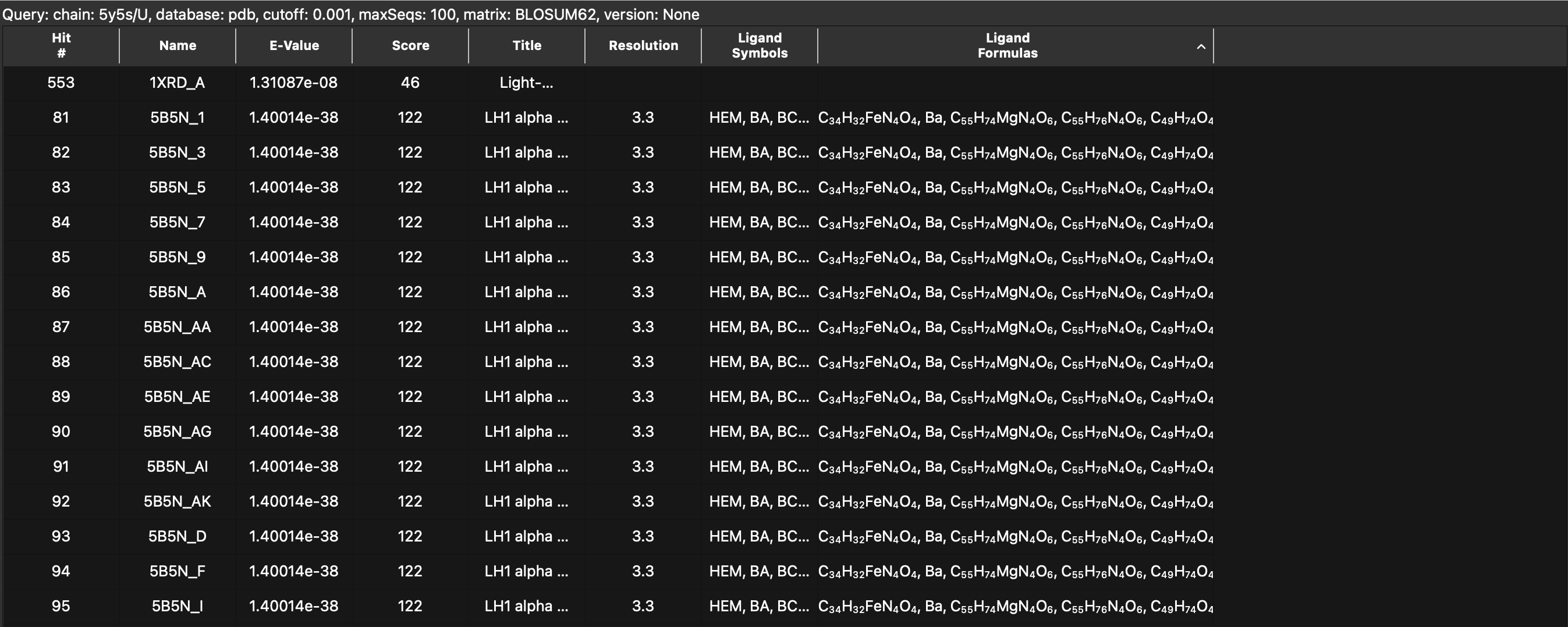1568x627 pixels.
Task: Click ligand symbols cell for hit 85
Action: 759,257
